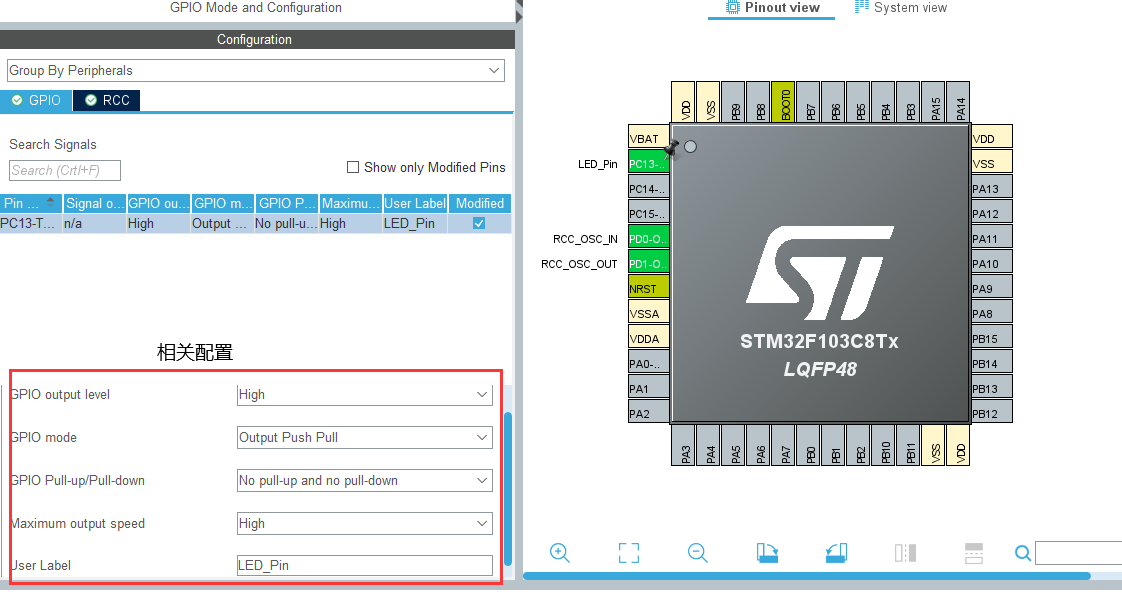Sort the table by User Label column header
The width and height of the screenshot is (1122, 594).
415,203
